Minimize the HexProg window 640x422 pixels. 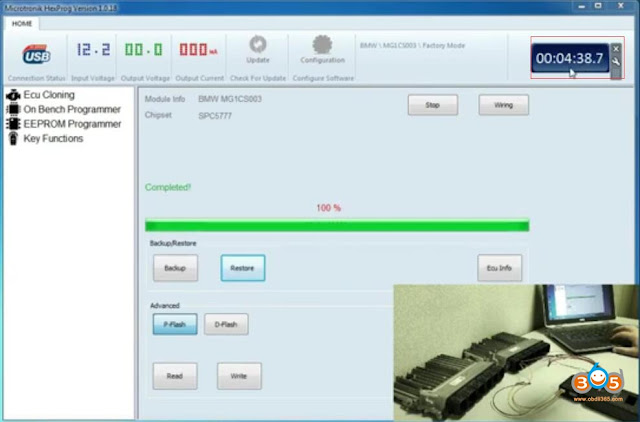[582, 6]
